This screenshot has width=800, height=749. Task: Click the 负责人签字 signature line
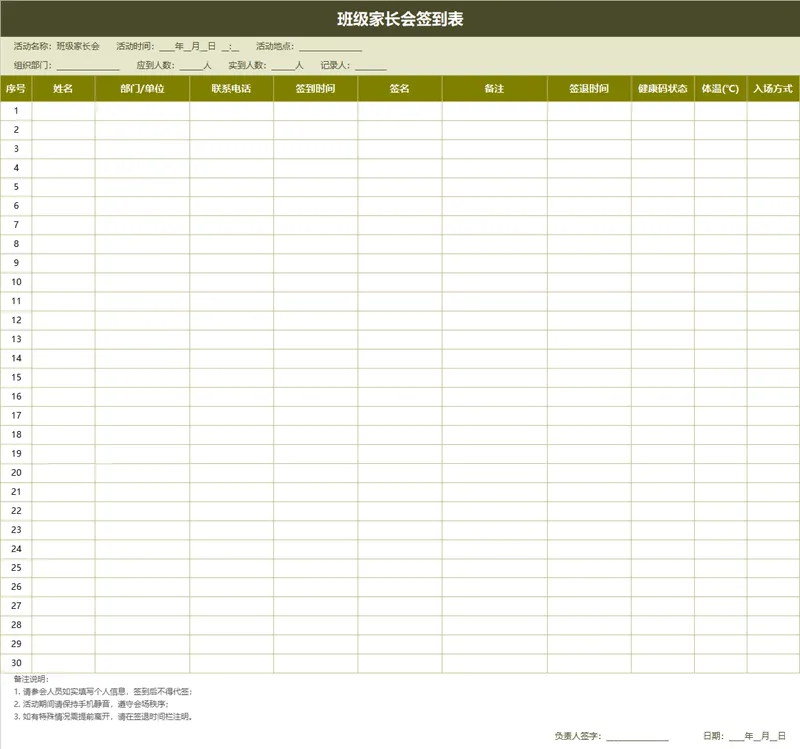coord(637,736)
